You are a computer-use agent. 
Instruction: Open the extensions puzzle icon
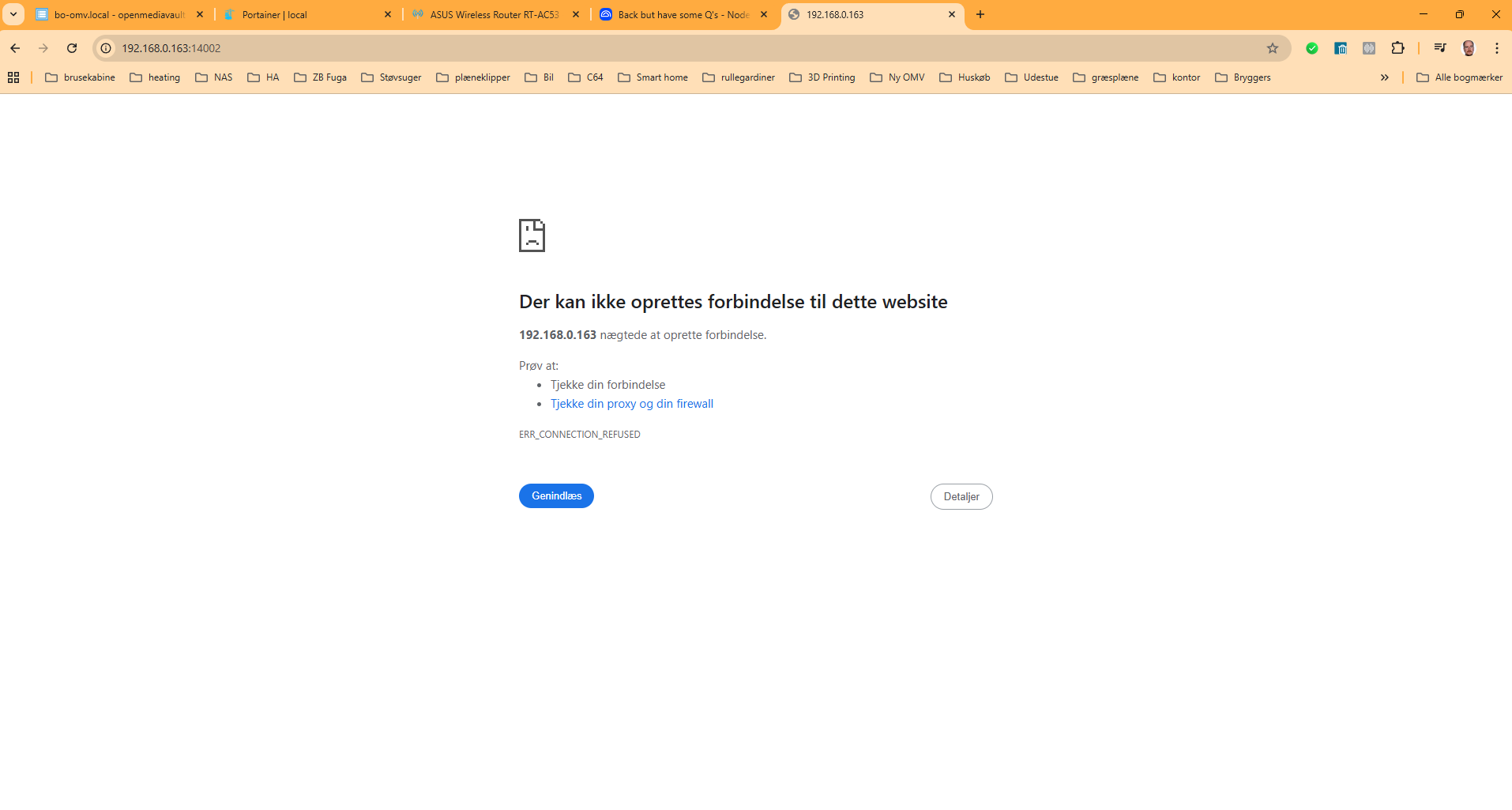pyautogui.click(x=1397, y=48)
